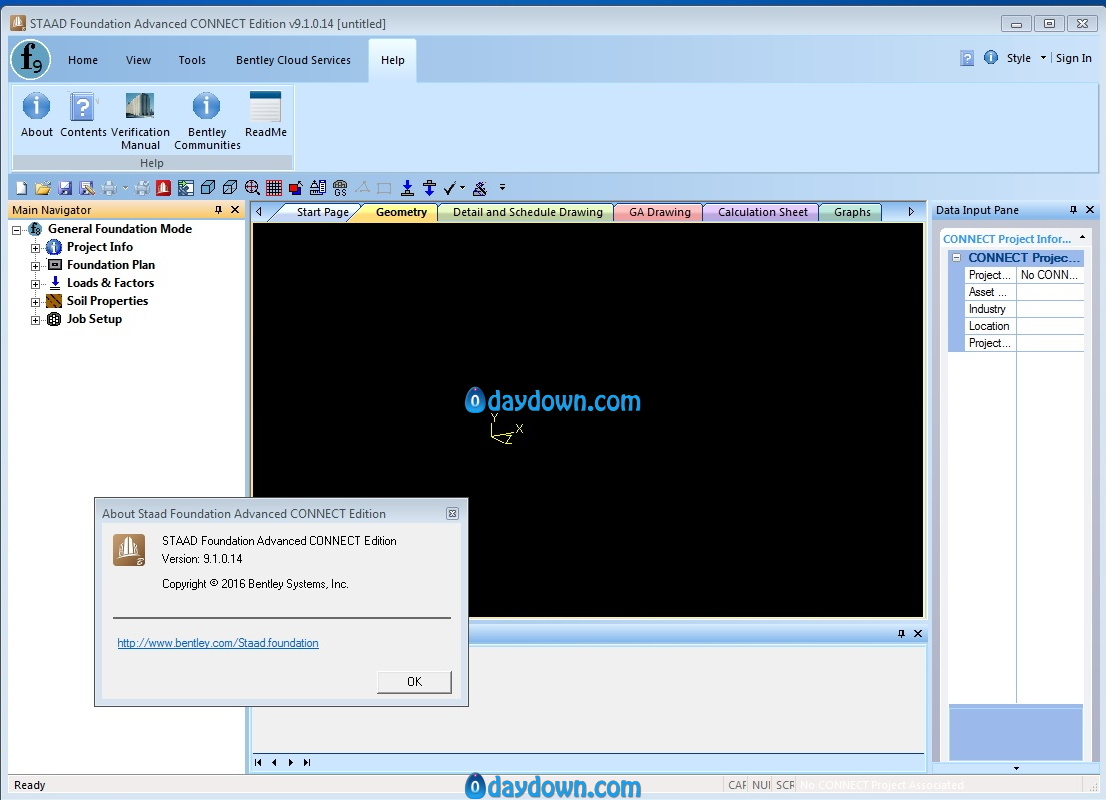The height and width of the screenshot is (800, 1106).
Task: Switch to the Start Page tab
Action: coord(322,212)
